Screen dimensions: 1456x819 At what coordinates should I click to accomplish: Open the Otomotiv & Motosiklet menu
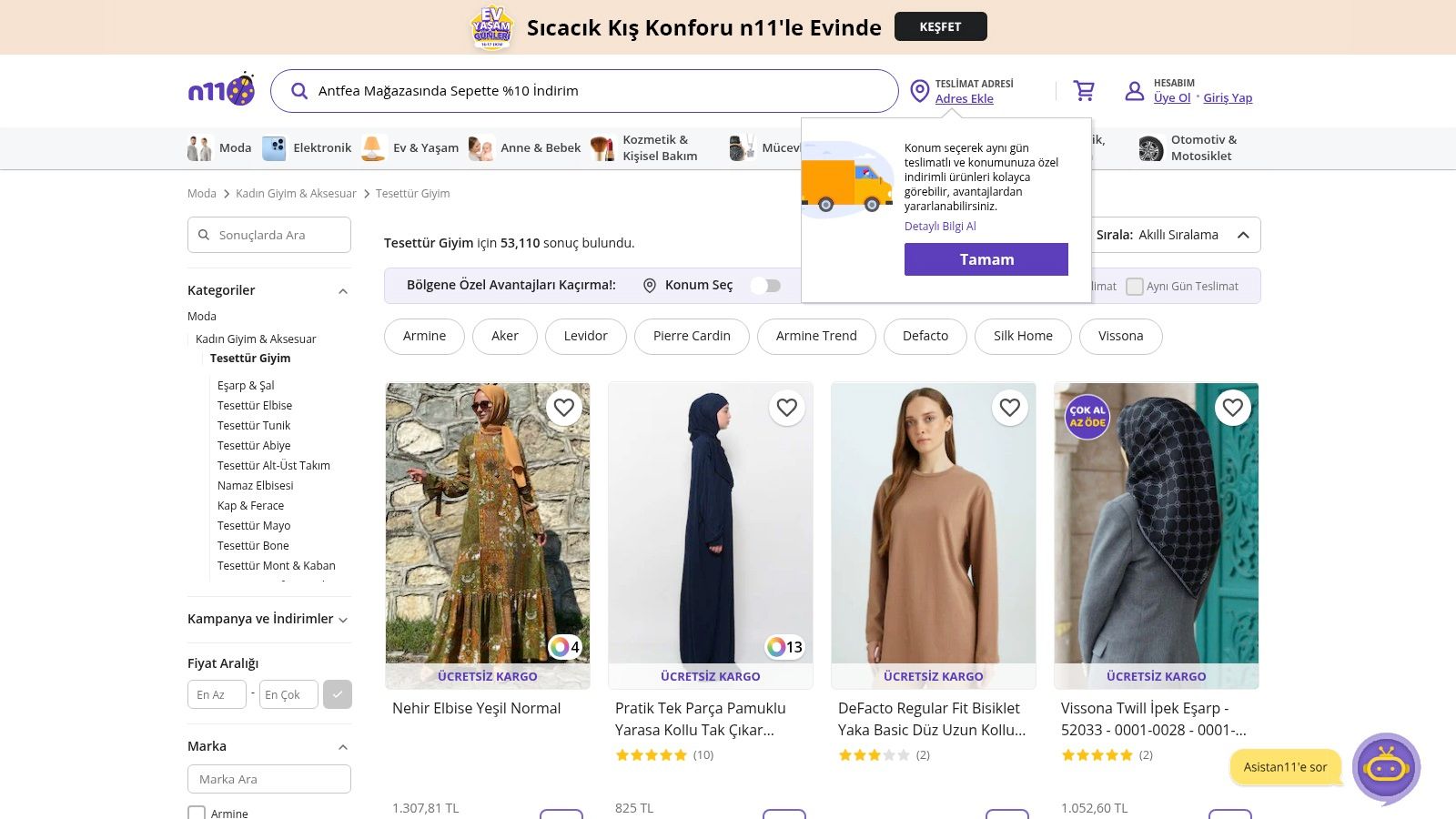pos(1203,147)
